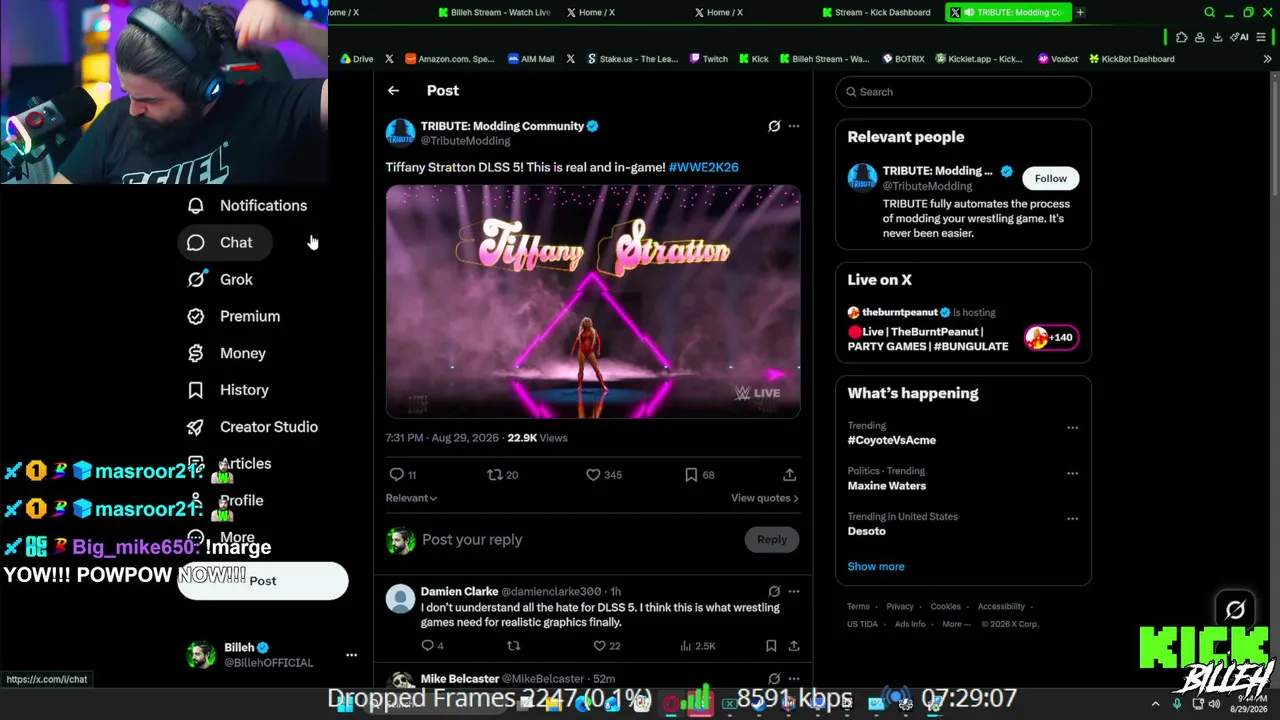Share the TRIBUTE Modding Community post

pyautogui.click(x=789, y=475)
